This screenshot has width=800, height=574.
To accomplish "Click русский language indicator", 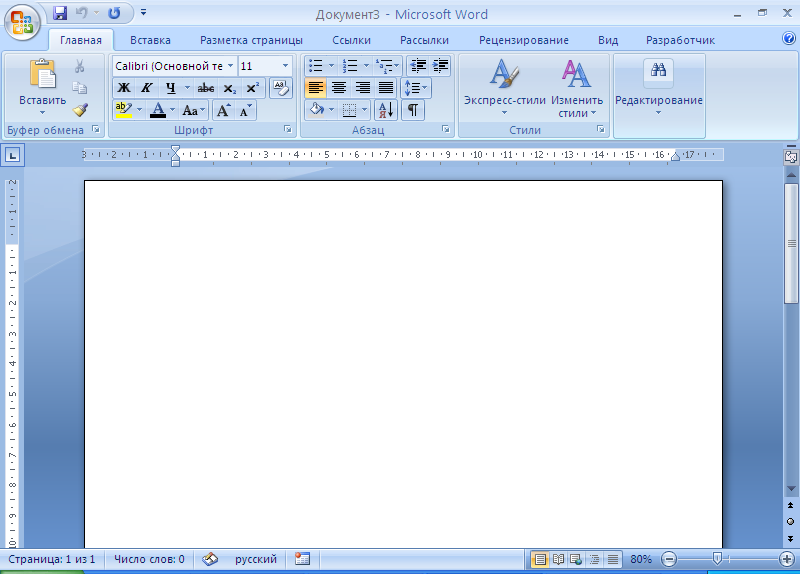I will pyautogui.click(x=256, y=560).
